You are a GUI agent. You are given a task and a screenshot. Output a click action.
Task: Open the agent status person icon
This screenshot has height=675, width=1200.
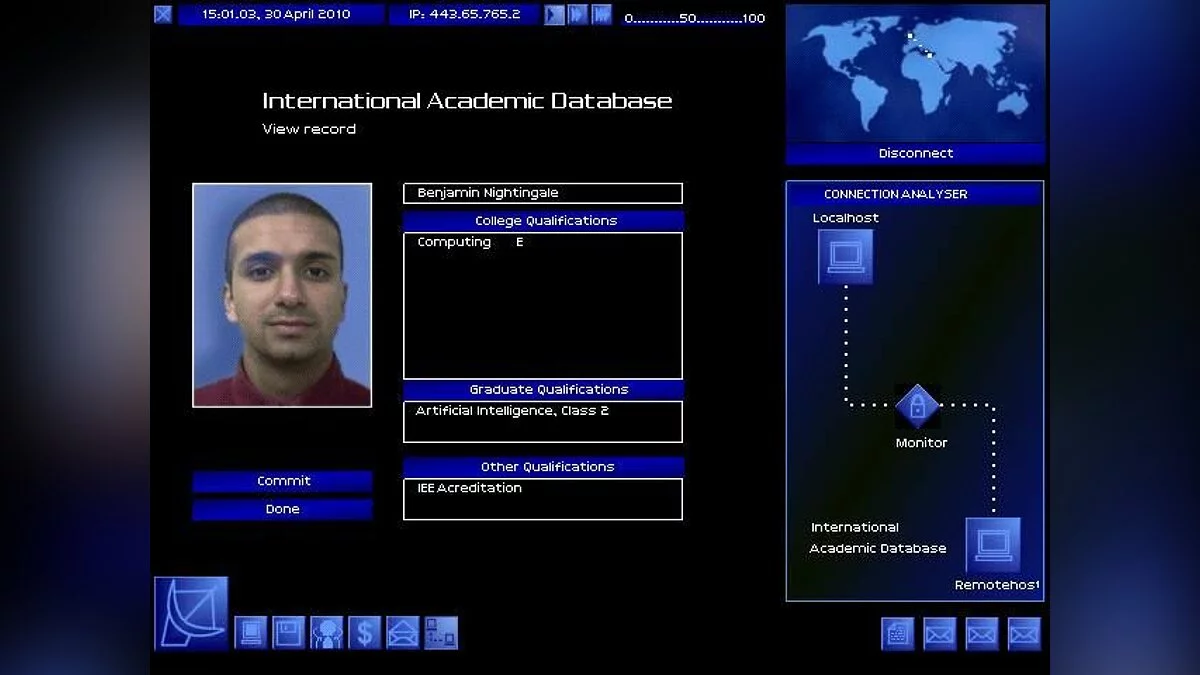coord(327,633)
